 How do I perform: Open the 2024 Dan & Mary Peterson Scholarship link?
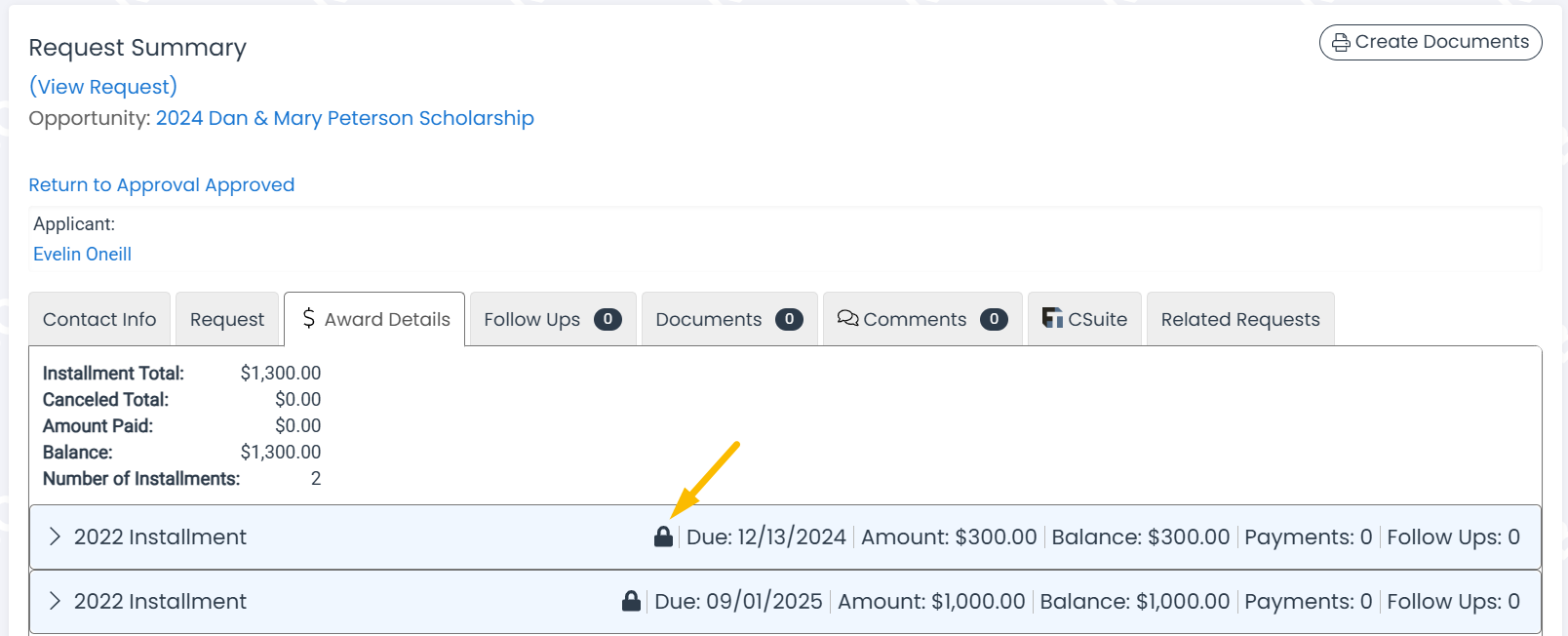click(x=345, y=118)
